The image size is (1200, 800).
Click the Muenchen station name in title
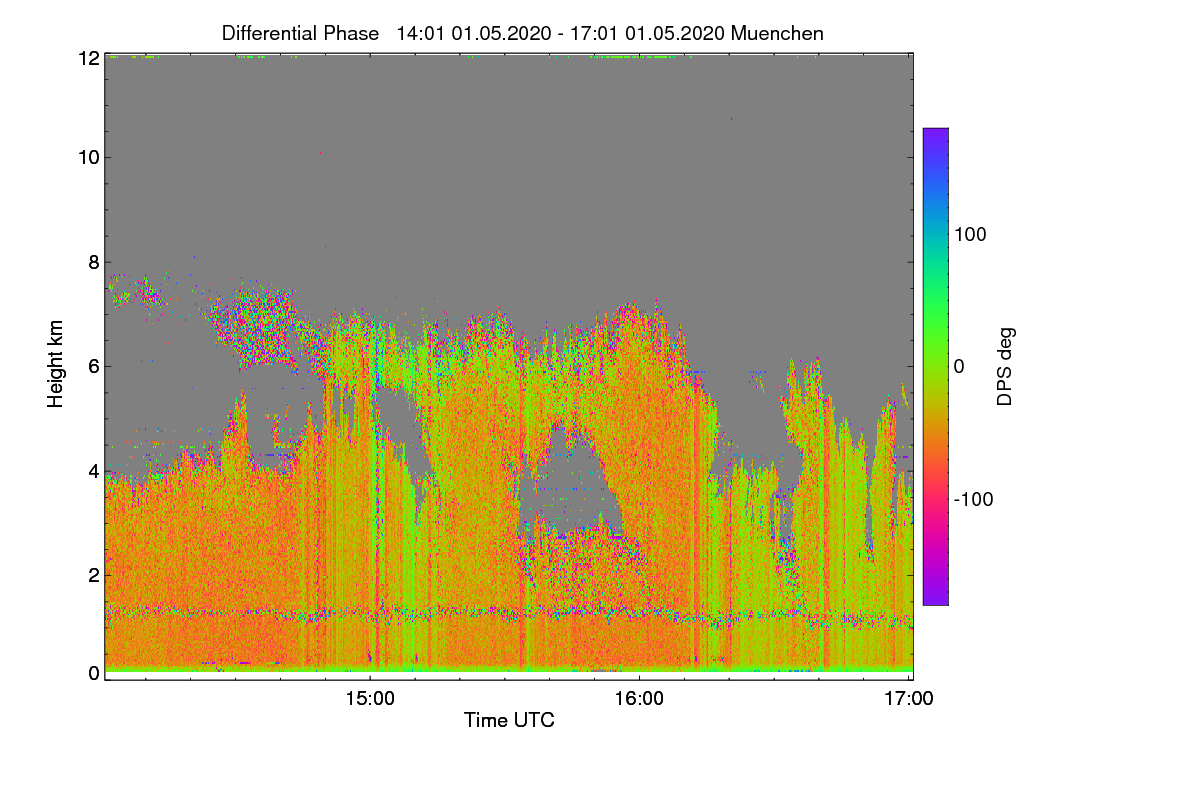tap(777, 33)
